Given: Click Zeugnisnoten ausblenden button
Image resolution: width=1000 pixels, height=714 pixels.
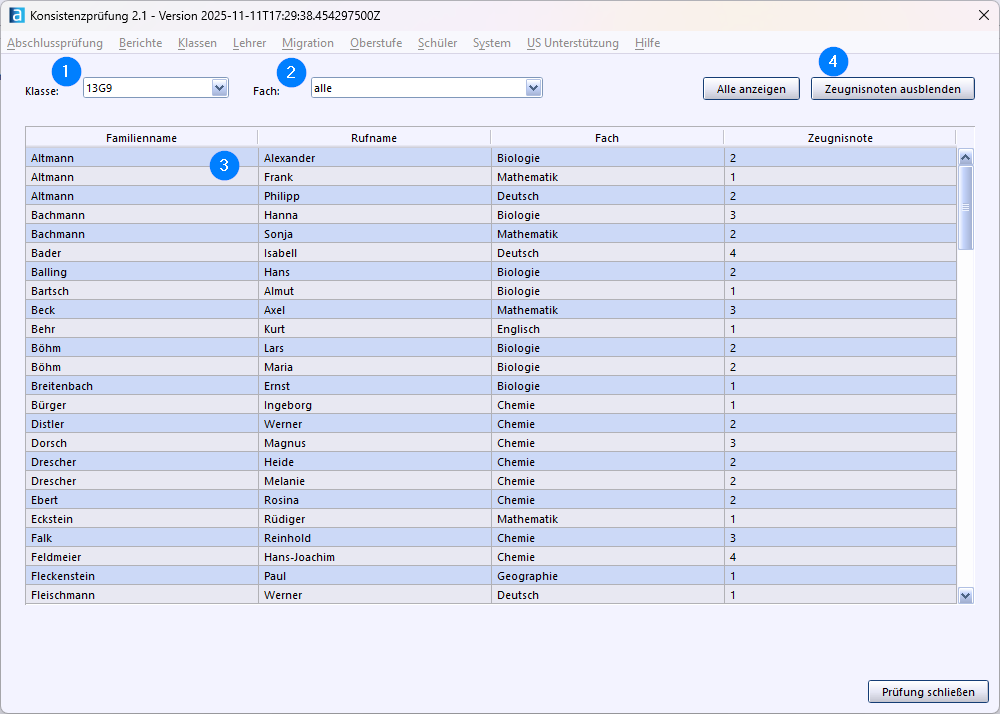Looking at the screenshot, I should pos(892,89).
